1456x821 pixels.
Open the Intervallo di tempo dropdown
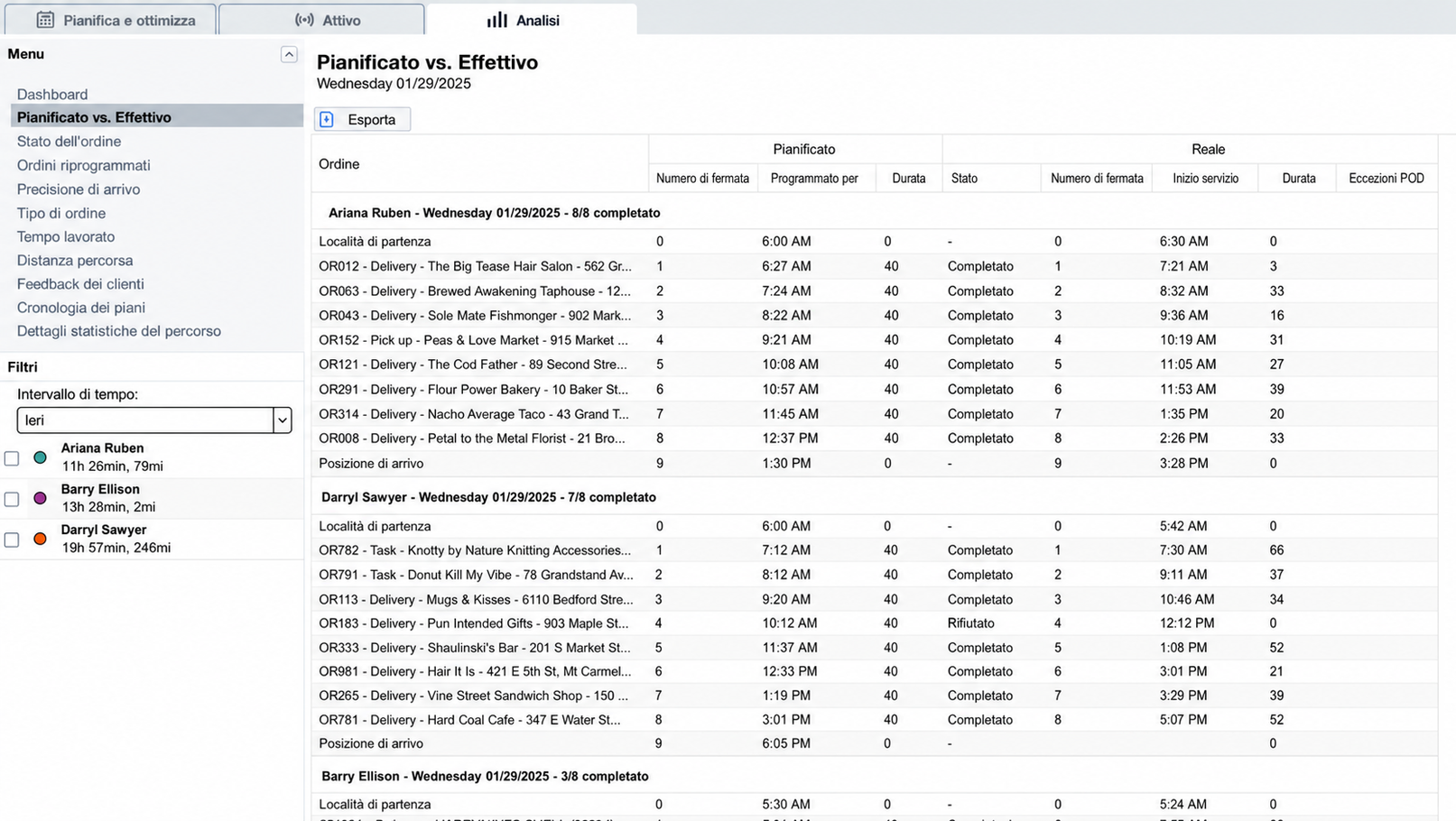pyautogui.click(x=154, y=420)
